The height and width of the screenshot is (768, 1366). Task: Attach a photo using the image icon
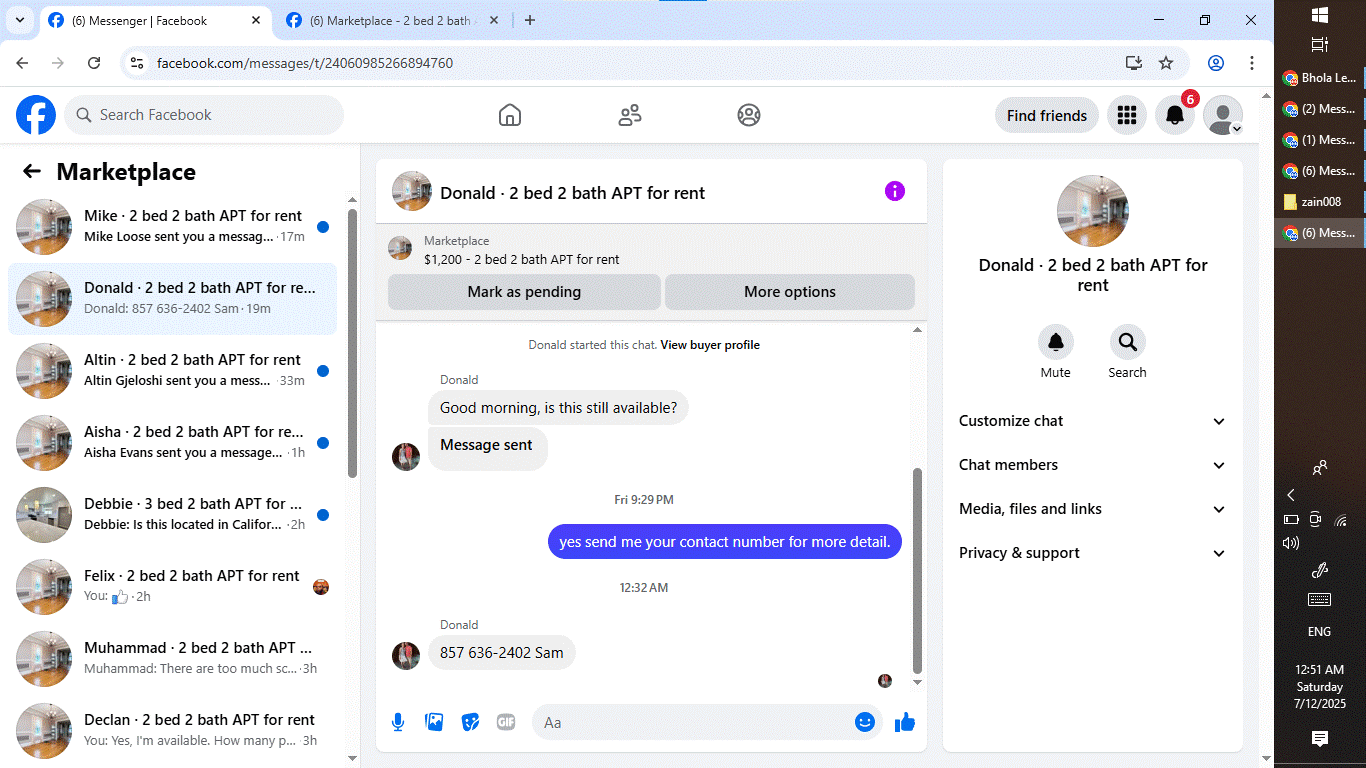(x=434, y=722)
